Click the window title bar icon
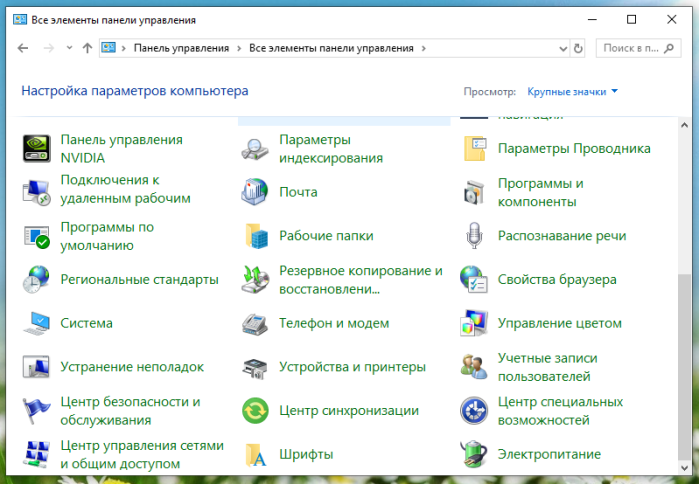 tap(20, 20)
